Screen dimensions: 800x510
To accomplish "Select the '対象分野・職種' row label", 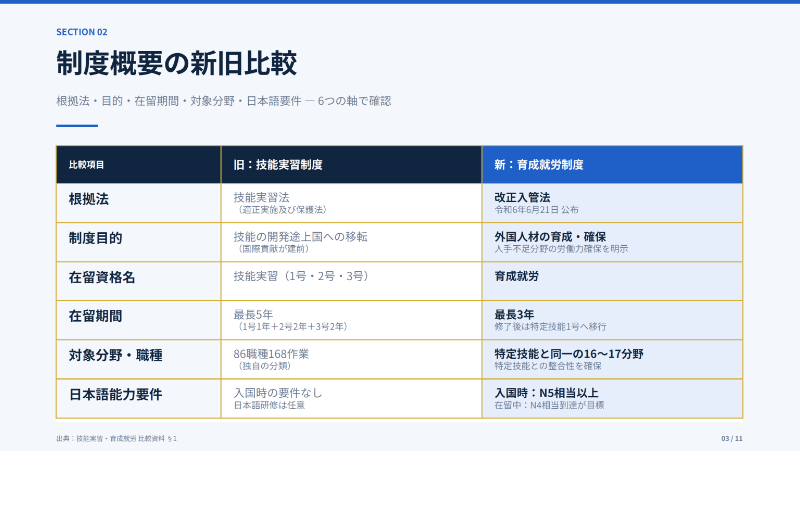I will click(x=116, y=355).
